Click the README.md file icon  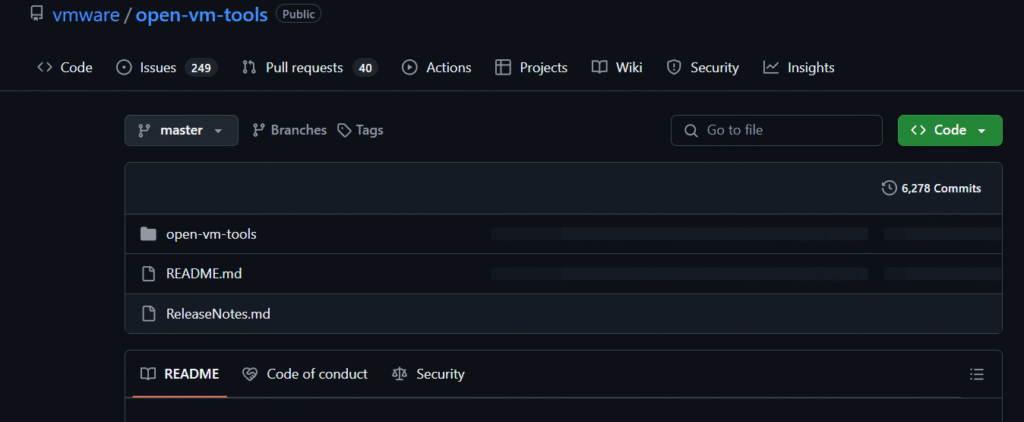[149, 274]
